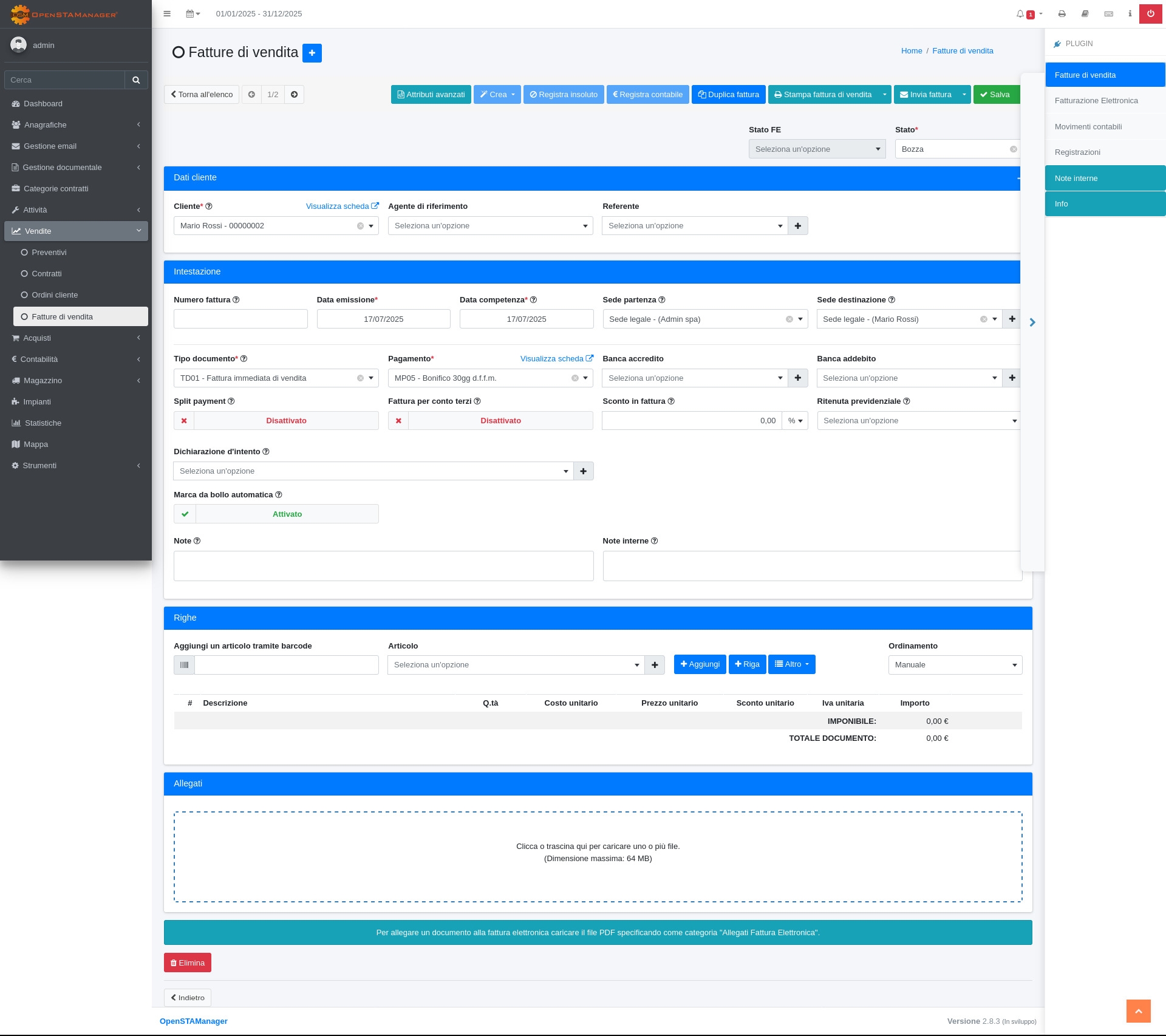This screenshot has height=1036, width=1166.
Task: Click the blue plus beside page title
Action: [x=312, y=53]
